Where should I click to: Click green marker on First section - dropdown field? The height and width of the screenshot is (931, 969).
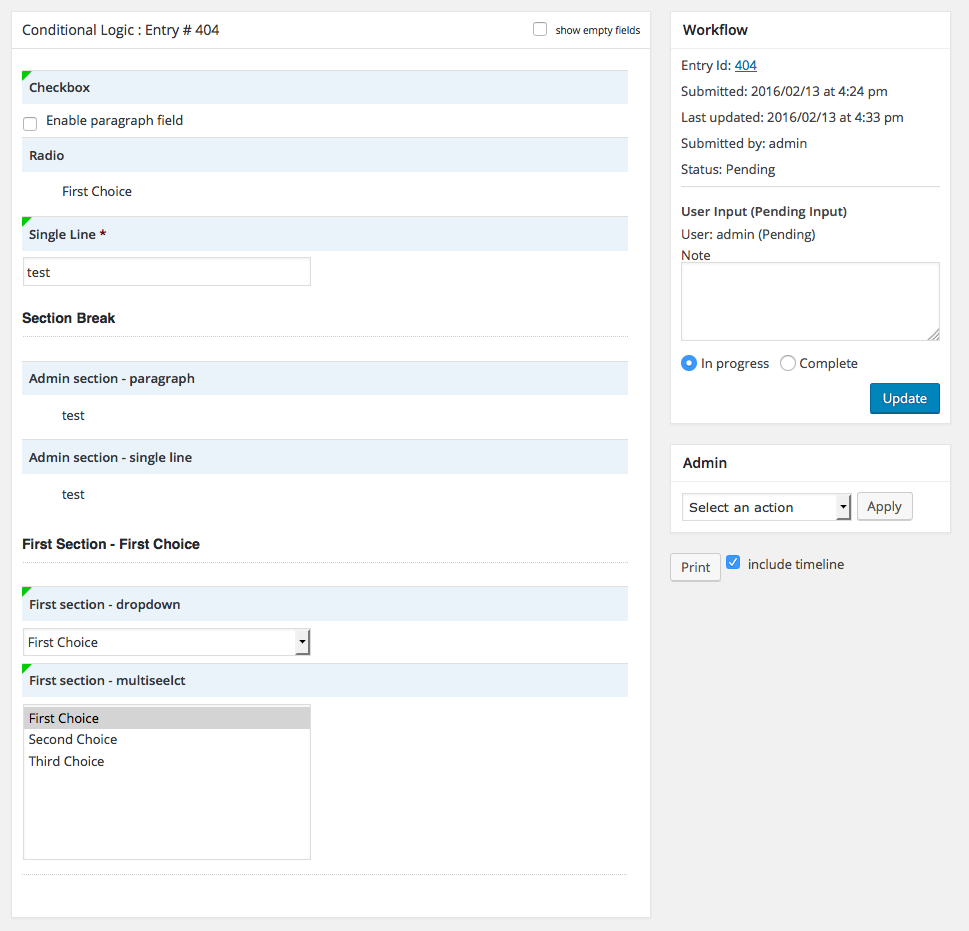25,590
